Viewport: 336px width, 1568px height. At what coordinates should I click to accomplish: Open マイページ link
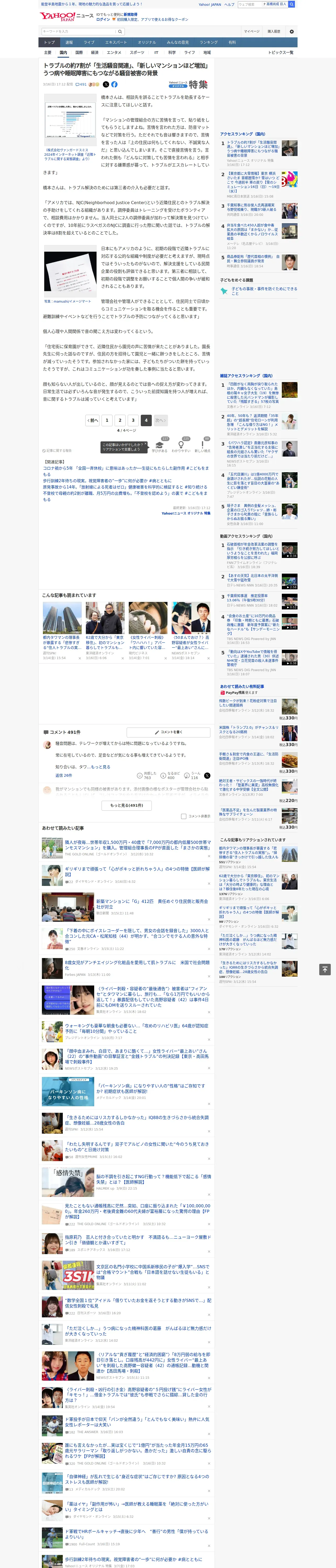(252, 32)
